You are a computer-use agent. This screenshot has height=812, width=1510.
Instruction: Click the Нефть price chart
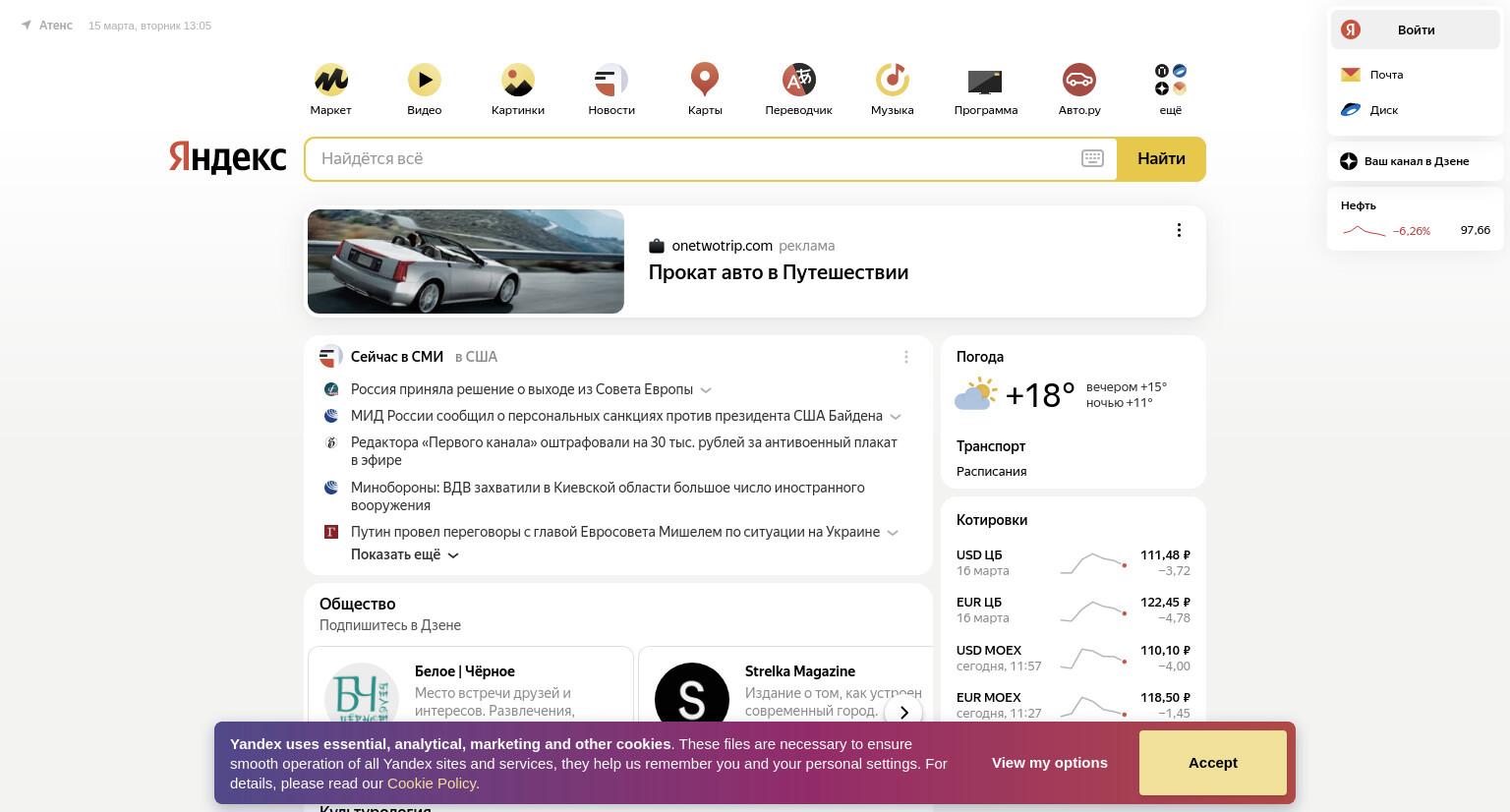[1364, 231]
